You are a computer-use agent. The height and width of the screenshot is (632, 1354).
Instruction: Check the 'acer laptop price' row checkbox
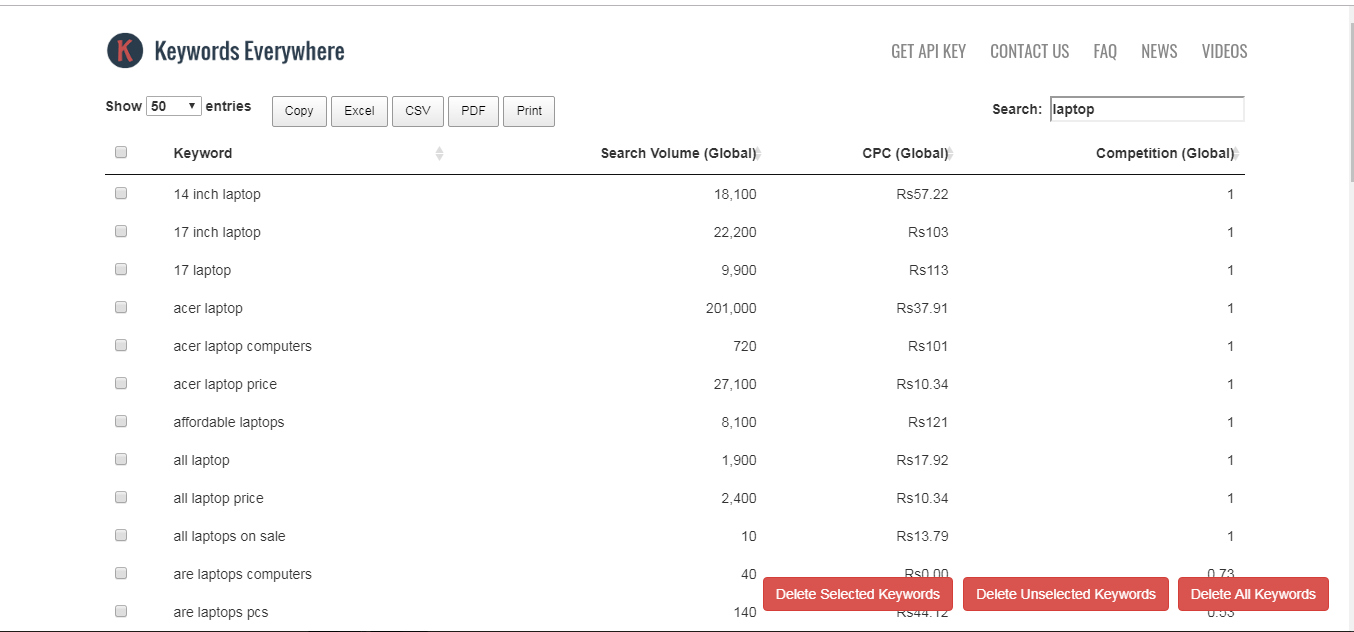tap(121, 383)
